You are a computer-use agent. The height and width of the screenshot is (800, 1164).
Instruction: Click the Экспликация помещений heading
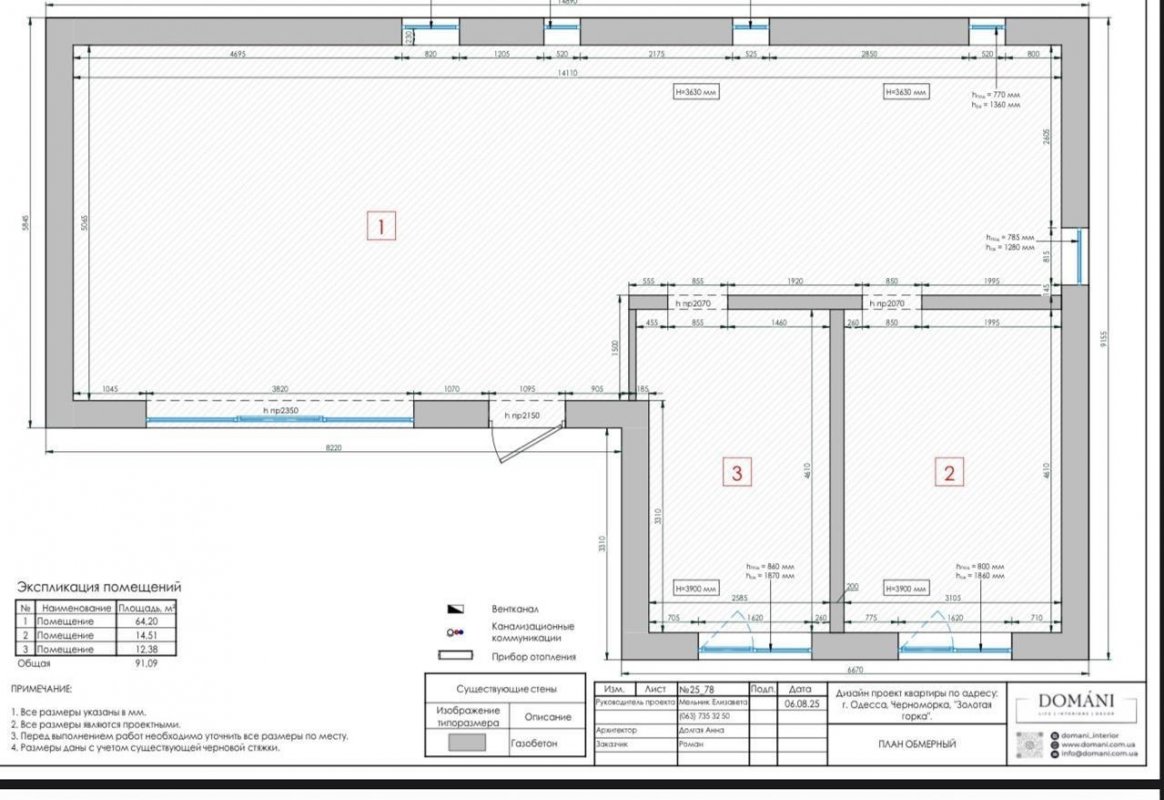[99, 588]
